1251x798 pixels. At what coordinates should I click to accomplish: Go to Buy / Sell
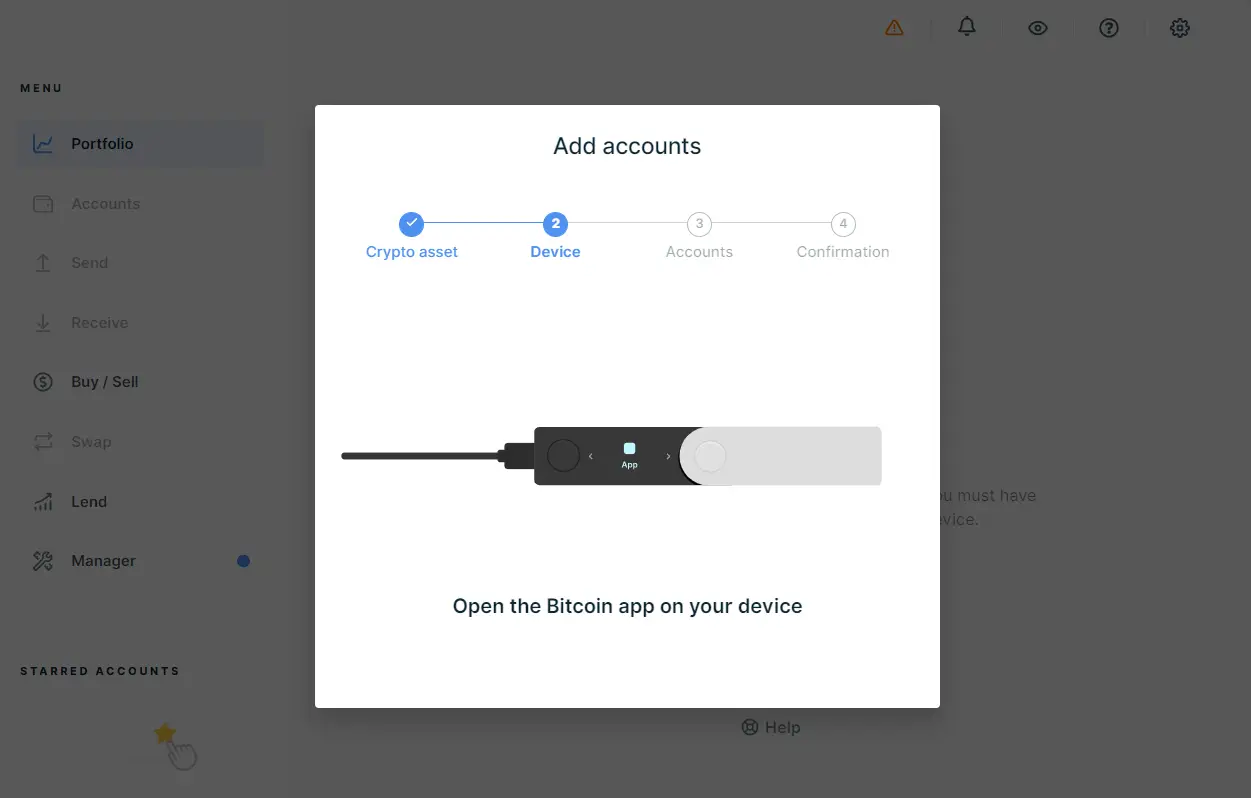click(x=140, y=382)
